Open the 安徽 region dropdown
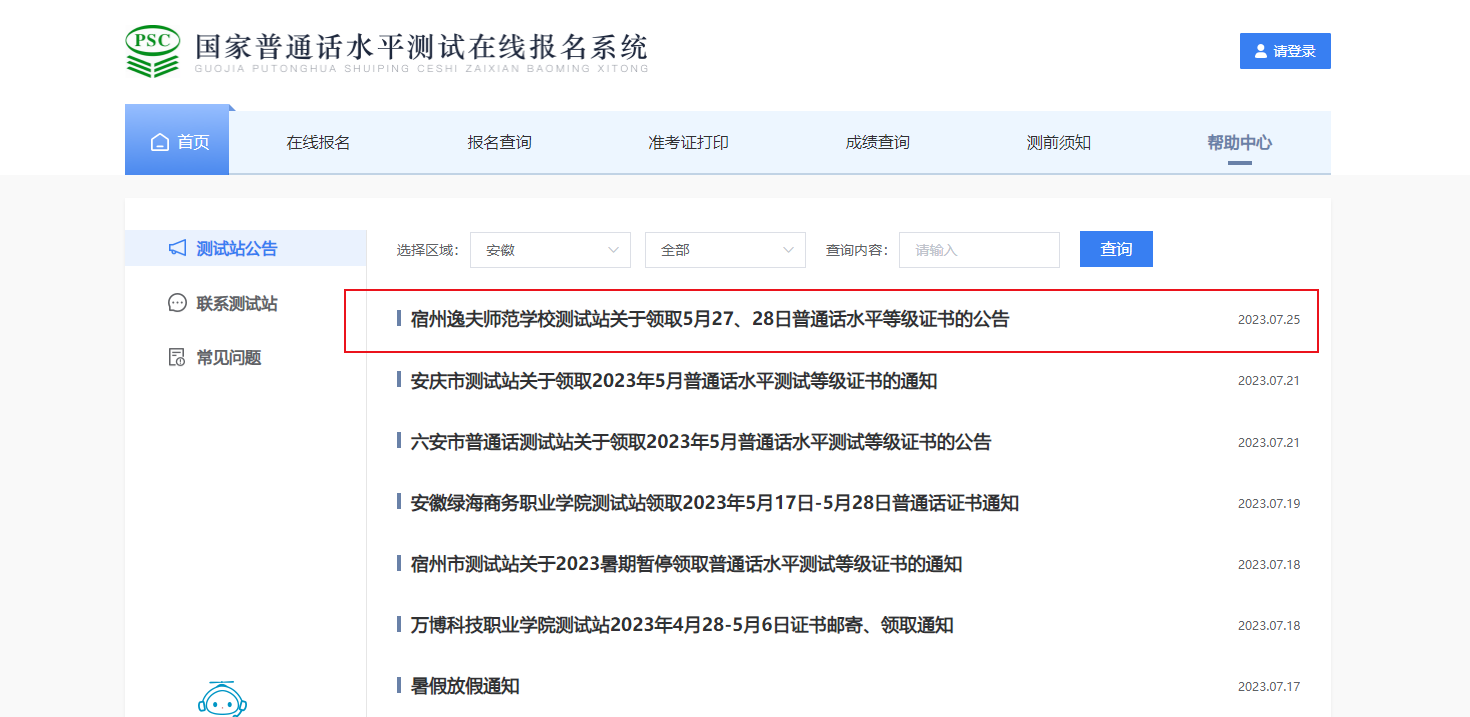Image resolution: width=1470 pixels, height=717 pixels. 550,250
